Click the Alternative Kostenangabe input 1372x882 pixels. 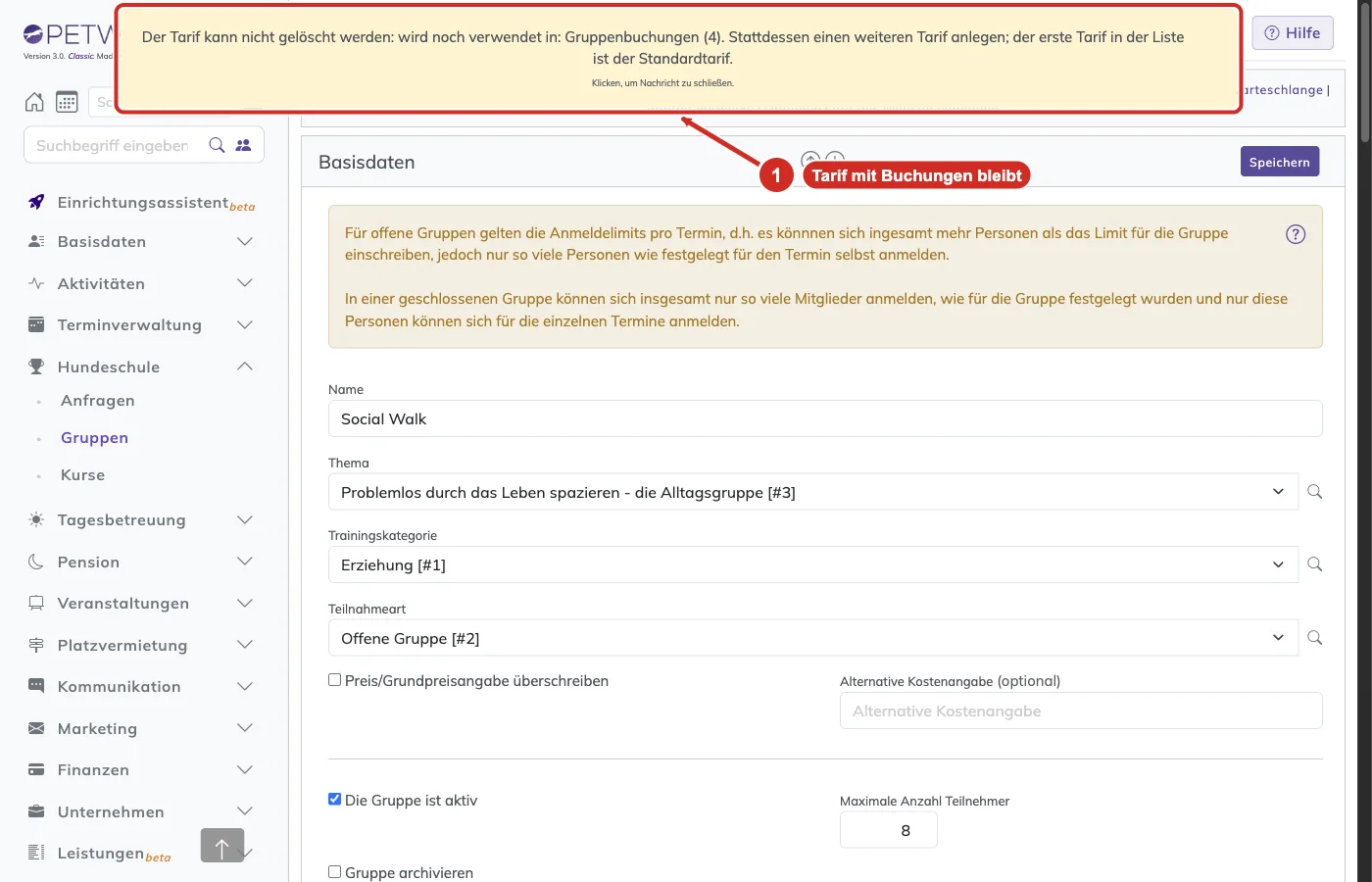(1081, 710)
